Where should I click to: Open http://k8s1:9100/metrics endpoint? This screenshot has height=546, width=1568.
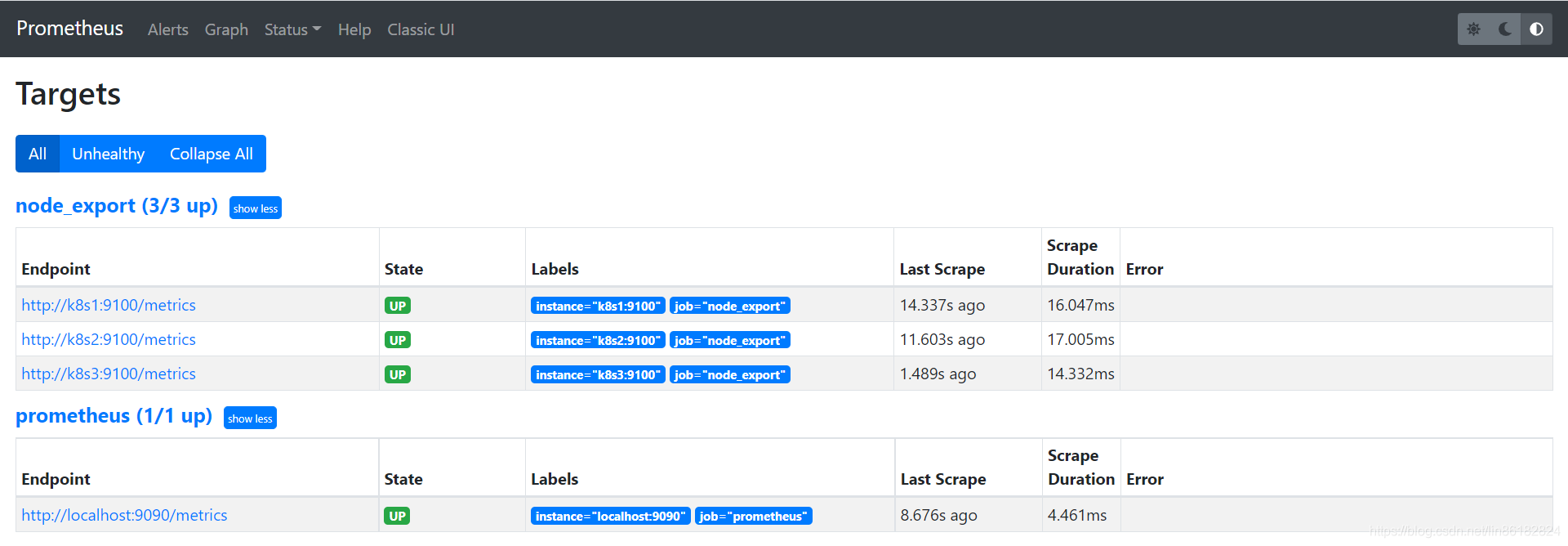109,305
